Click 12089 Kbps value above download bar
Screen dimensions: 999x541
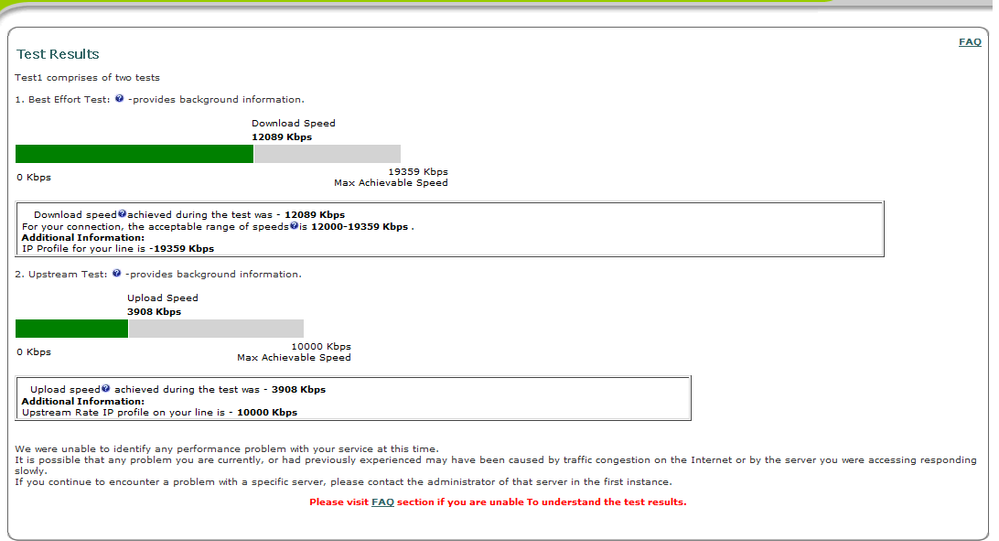[x=281, y=137]
